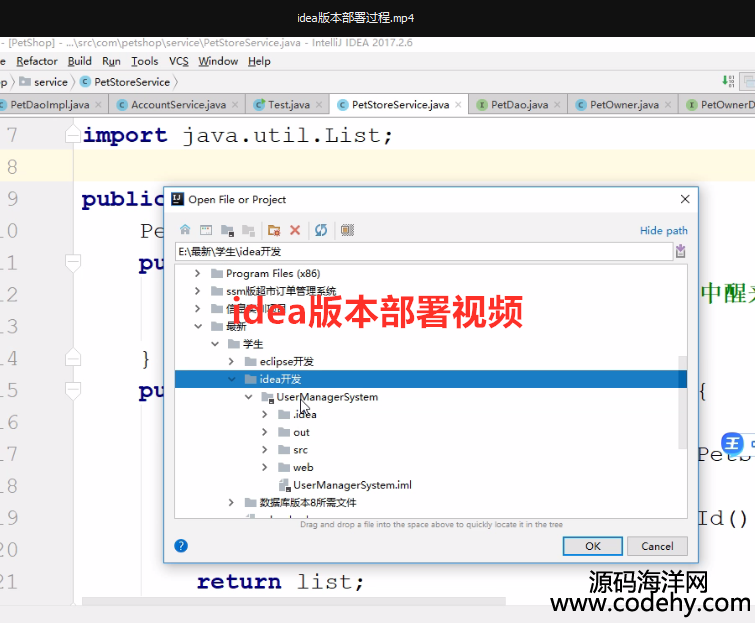Expand the src folder arrow
This screenshot has width=755, height=623.
[x=265, y=450]
